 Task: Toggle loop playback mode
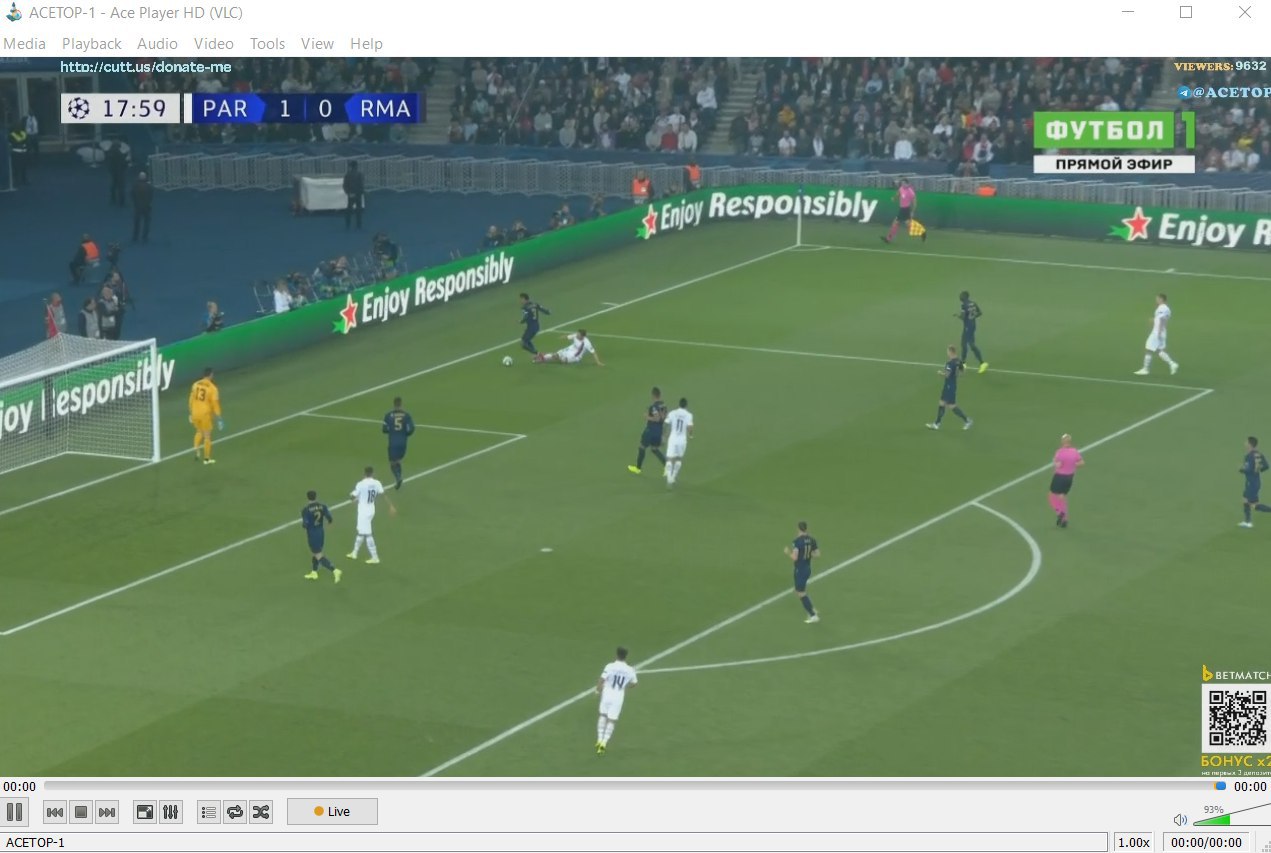click(235, 812)
